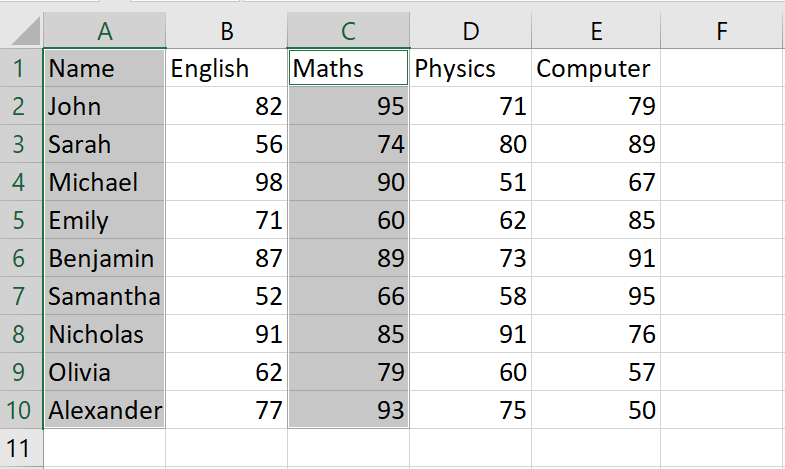Select column D header
Viewport: 785px width, 469px height.
coord(471,31)
